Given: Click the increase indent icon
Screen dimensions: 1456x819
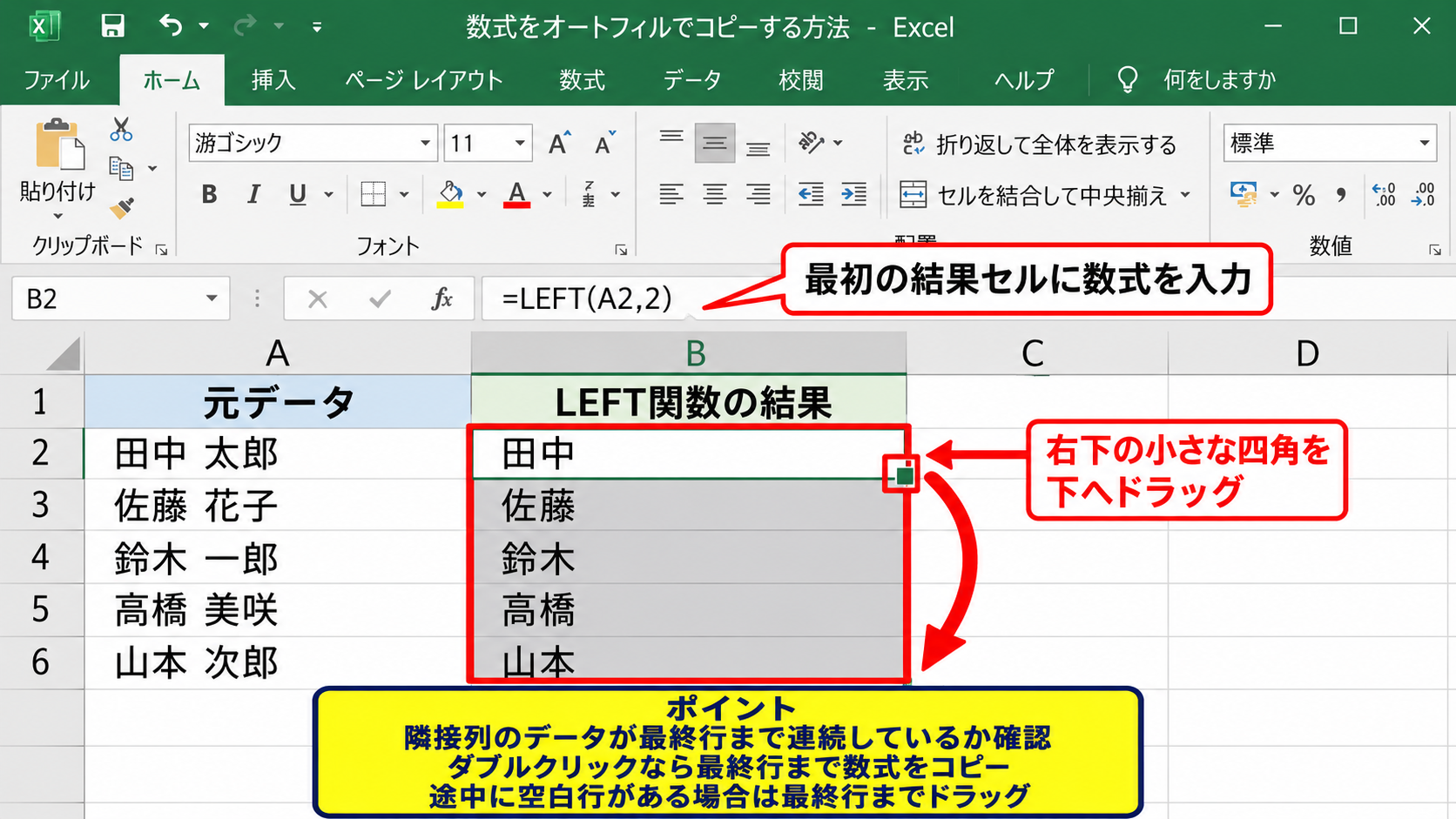Looking at the screenshot, I should (x=853, y=194).
